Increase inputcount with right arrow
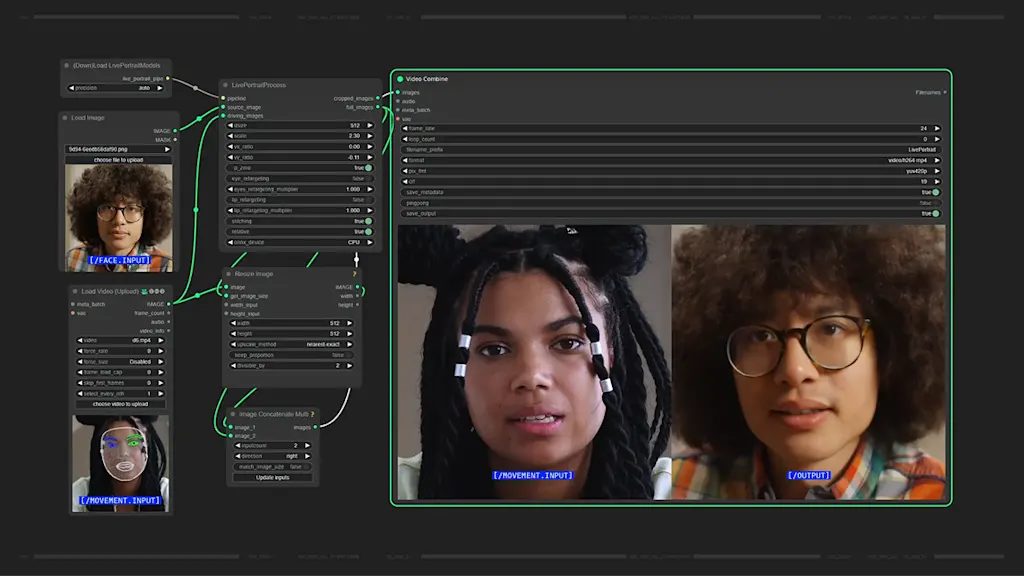The height and width of the screenshot is (576, 1024). [307, 445]
